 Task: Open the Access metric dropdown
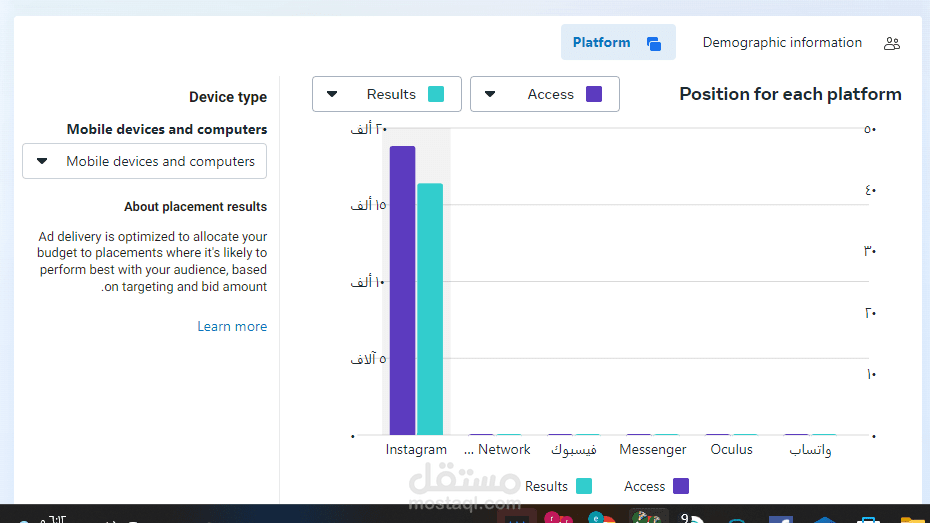click(x=544, y=94)
